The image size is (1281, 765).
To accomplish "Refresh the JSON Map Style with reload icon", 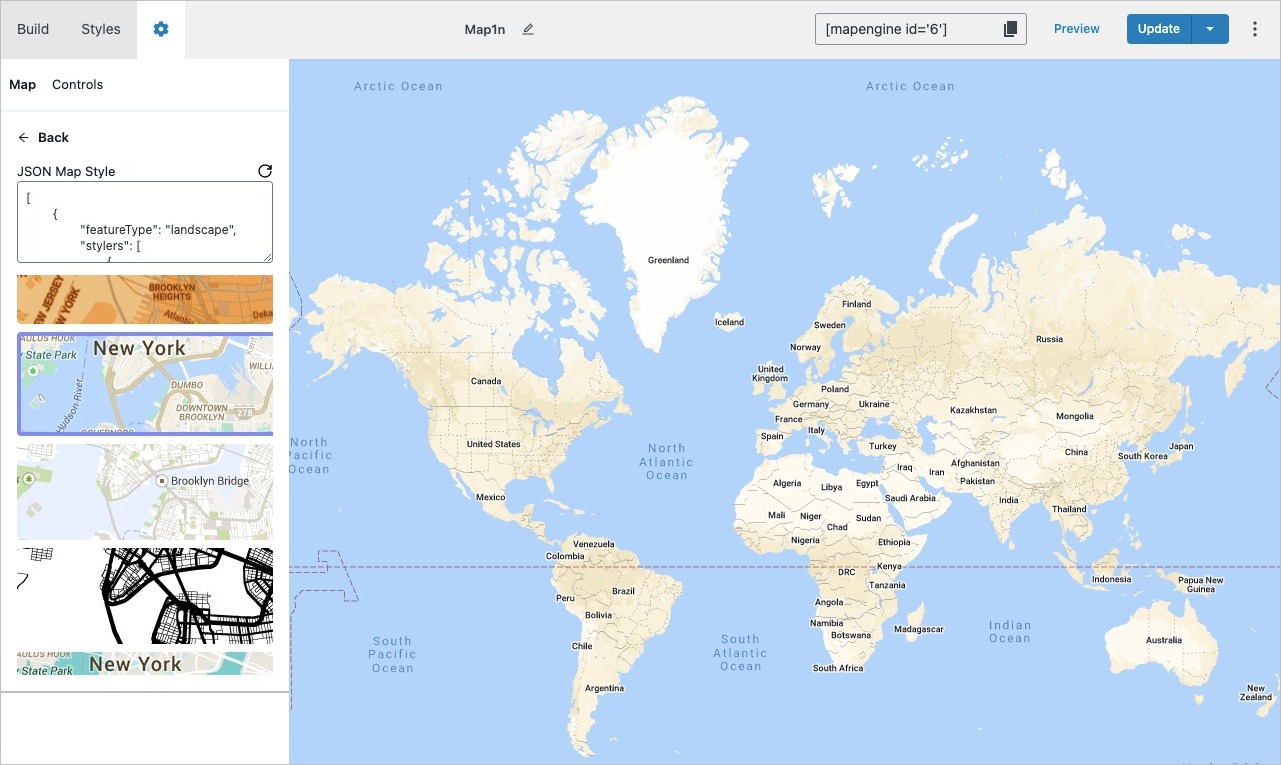I will 264,170.
